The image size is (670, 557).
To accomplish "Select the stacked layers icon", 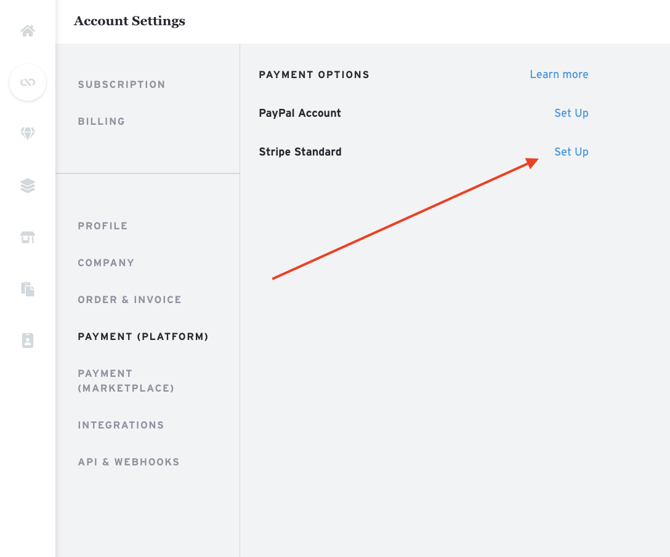I will pyautogui.click(x=28, y=185).
